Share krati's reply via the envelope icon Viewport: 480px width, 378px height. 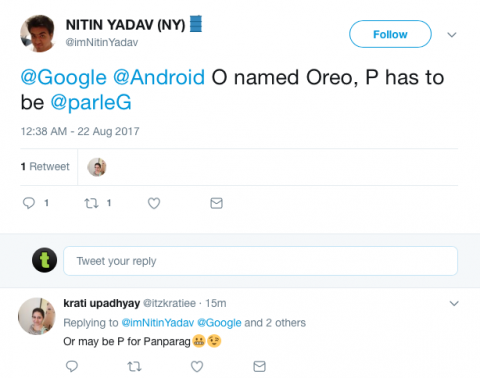tap(259, 366)
